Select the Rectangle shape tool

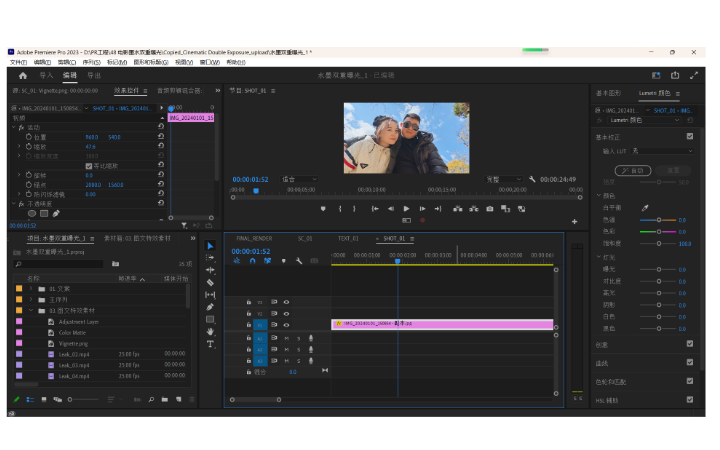pos(210,319)
